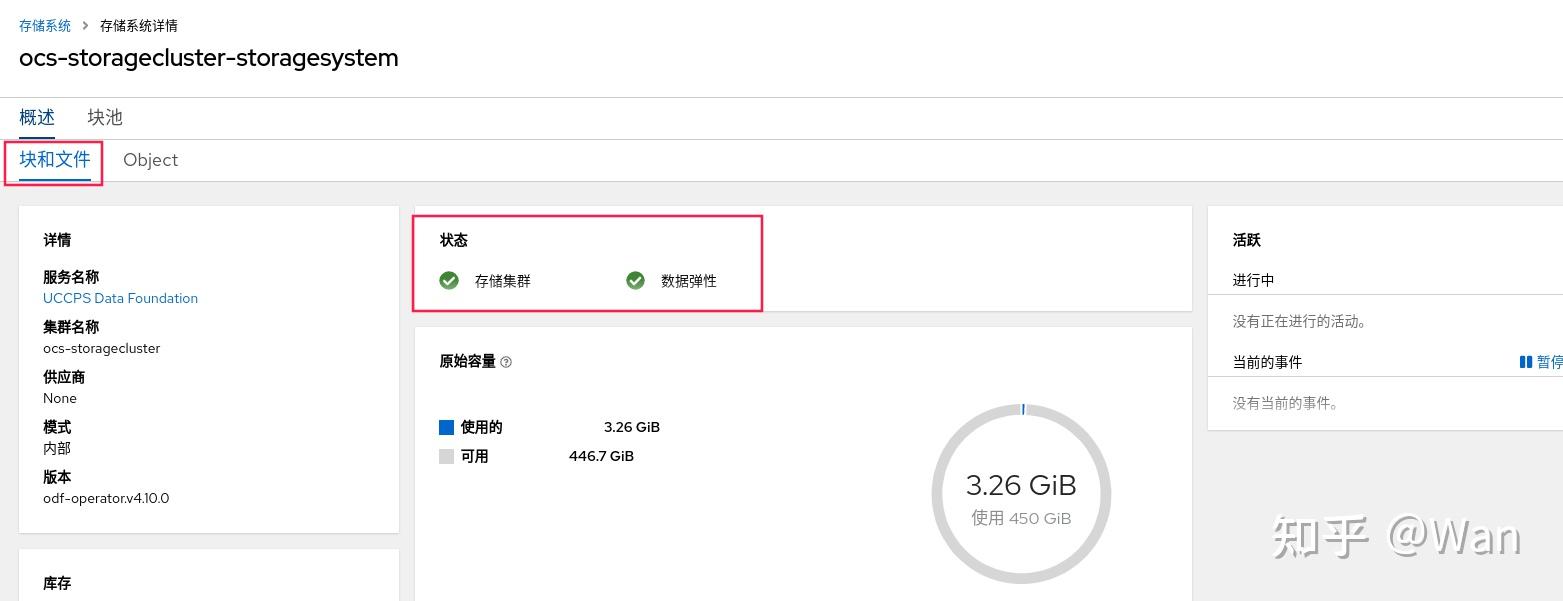Click the blue usage segment on the capacity donut

click(x=1022, y=409)
